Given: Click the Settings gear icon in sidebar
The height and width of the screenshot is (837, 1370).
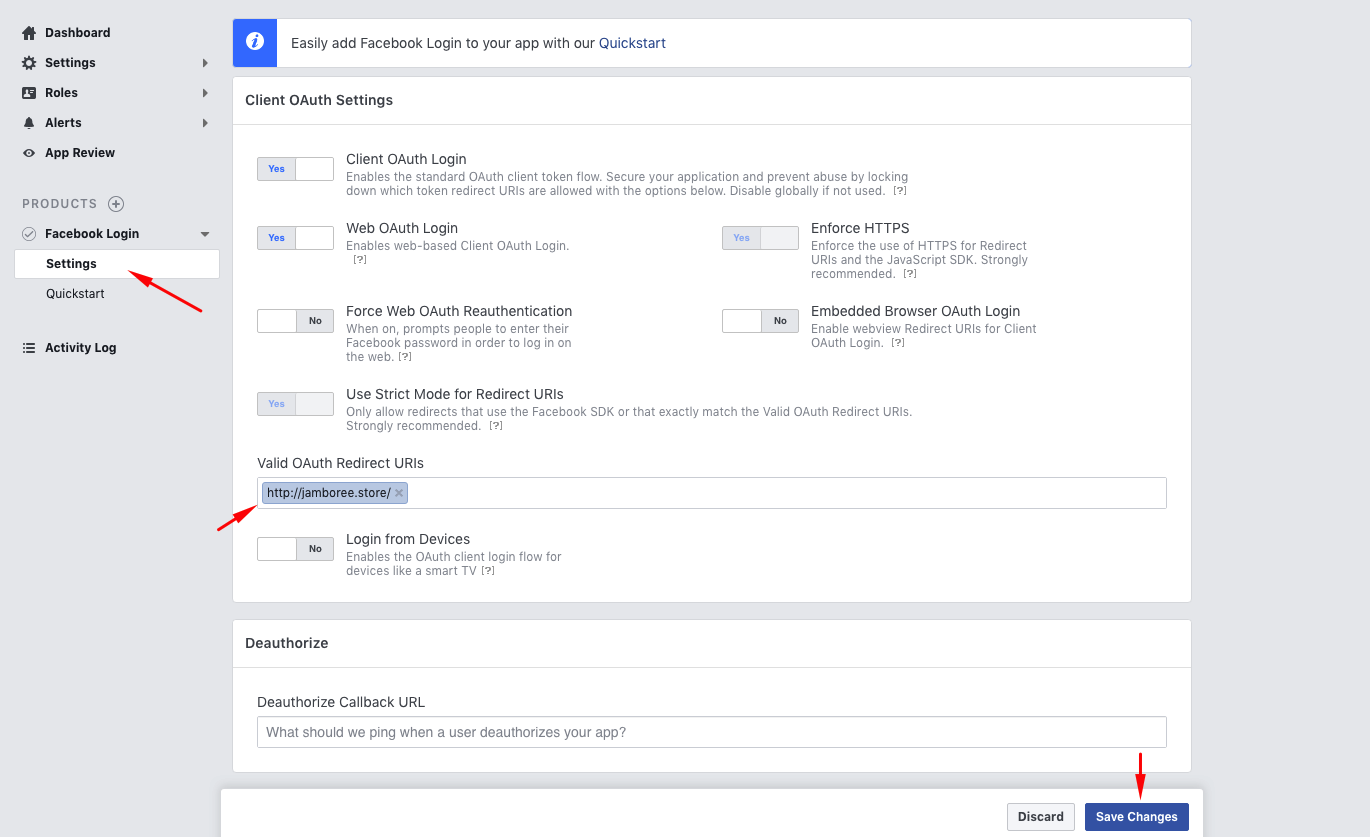Looking at the screenshot, I should 29,63.
